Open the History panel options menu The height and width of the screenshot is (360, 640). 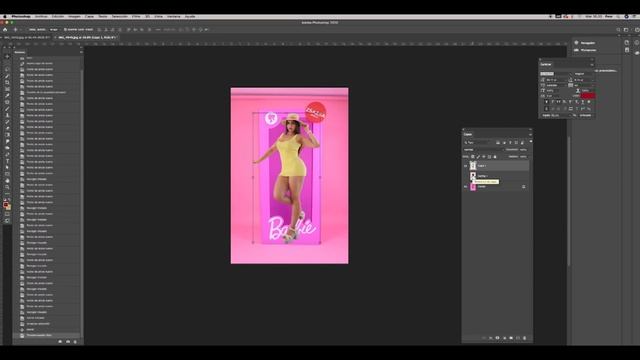[81, 52]
